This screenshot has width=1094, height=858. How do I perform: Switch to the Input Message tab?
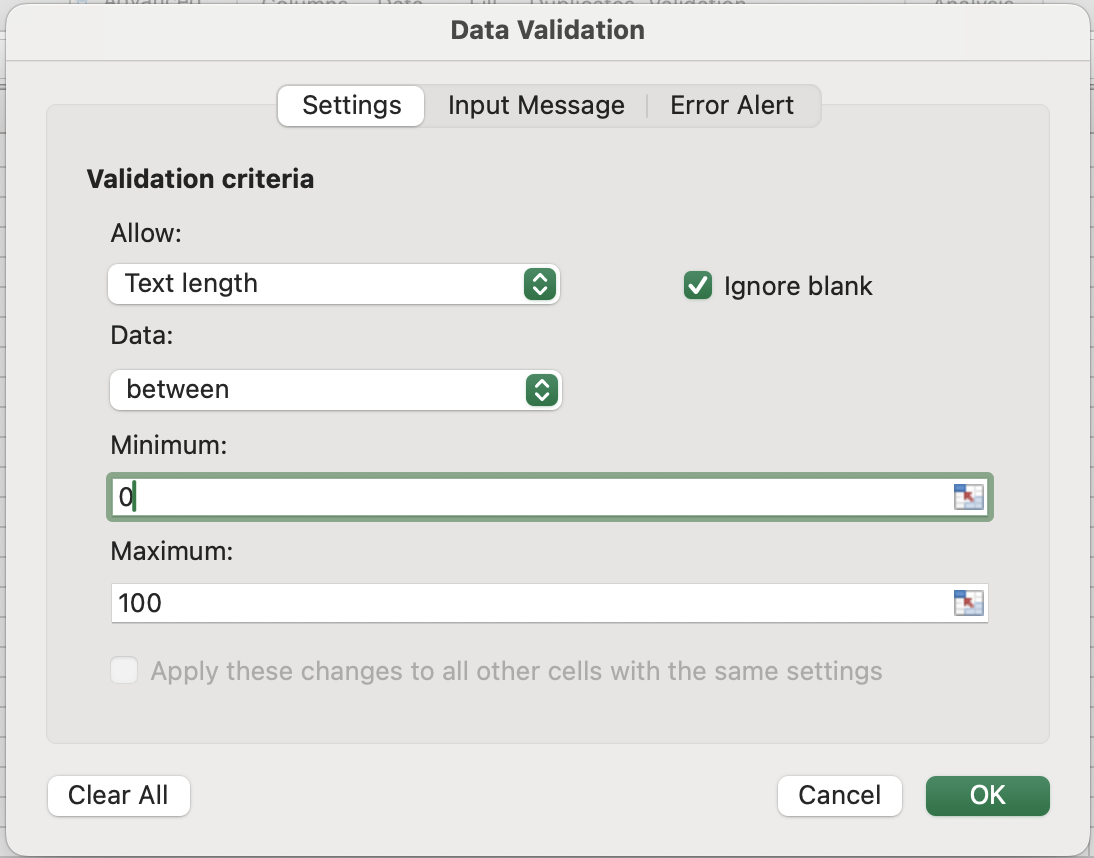coord(536,106)
